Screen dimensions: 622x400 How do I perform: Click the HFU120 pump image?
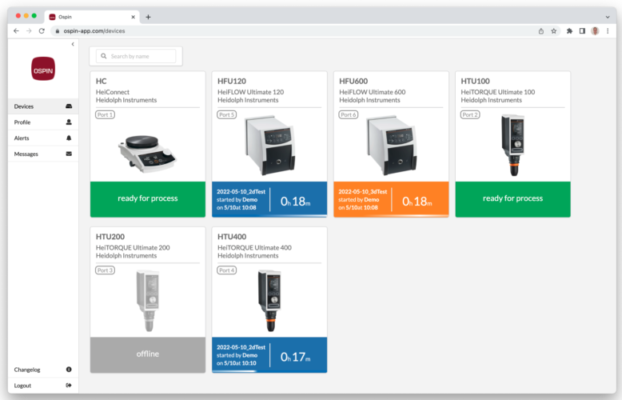click(x=270, y=145)
